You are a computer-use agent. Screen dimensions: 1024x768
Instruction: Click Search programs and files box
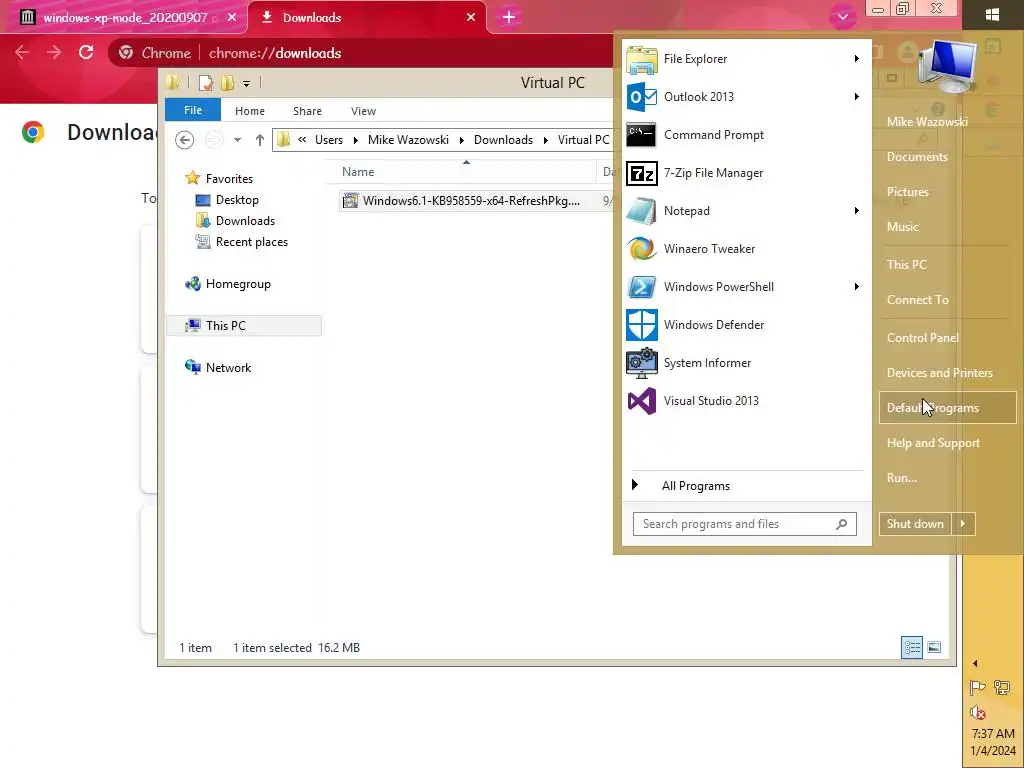tap(744, 524)
